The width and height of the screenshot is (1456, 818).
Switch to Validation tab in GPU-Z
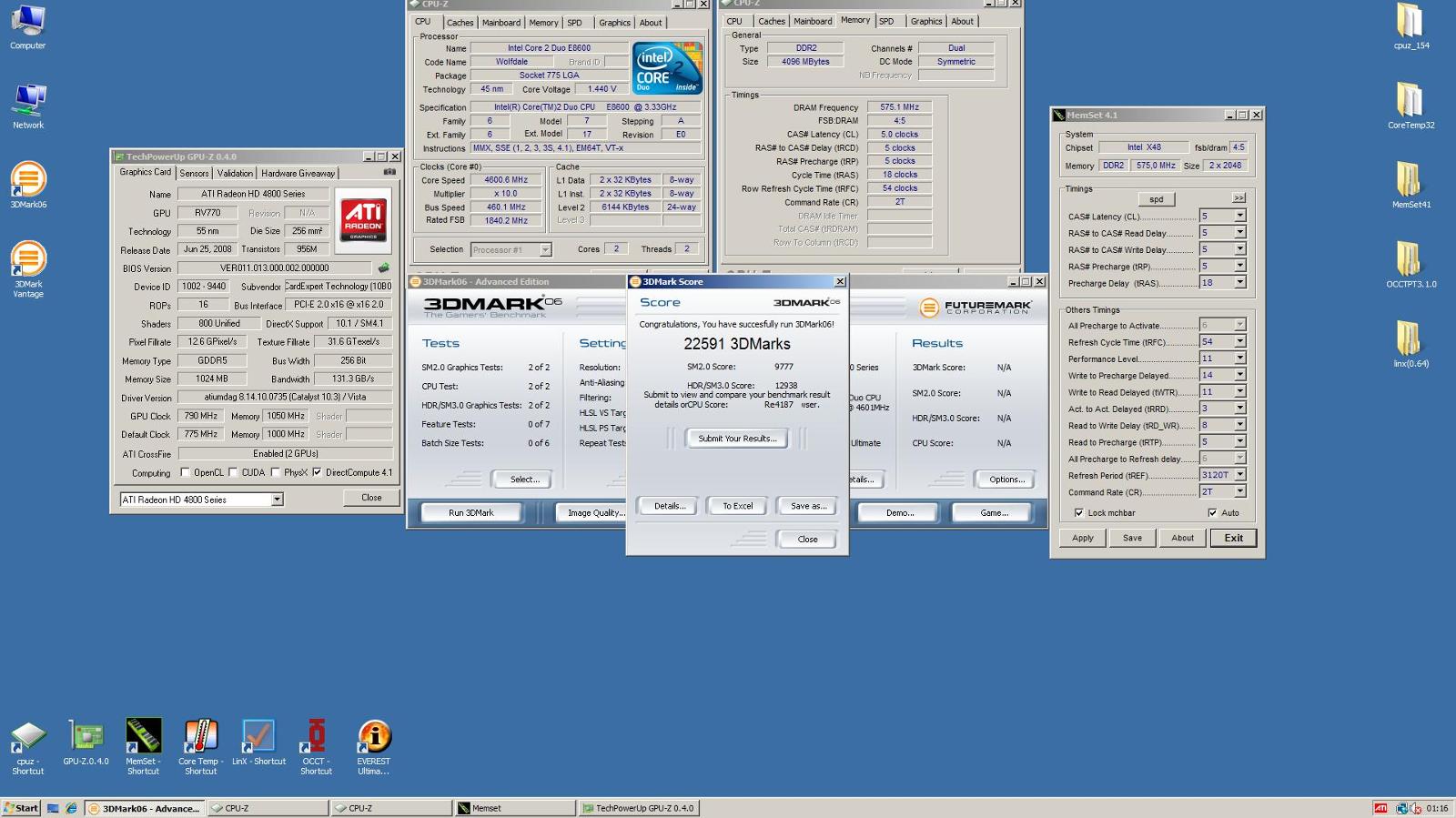[235, 173]
